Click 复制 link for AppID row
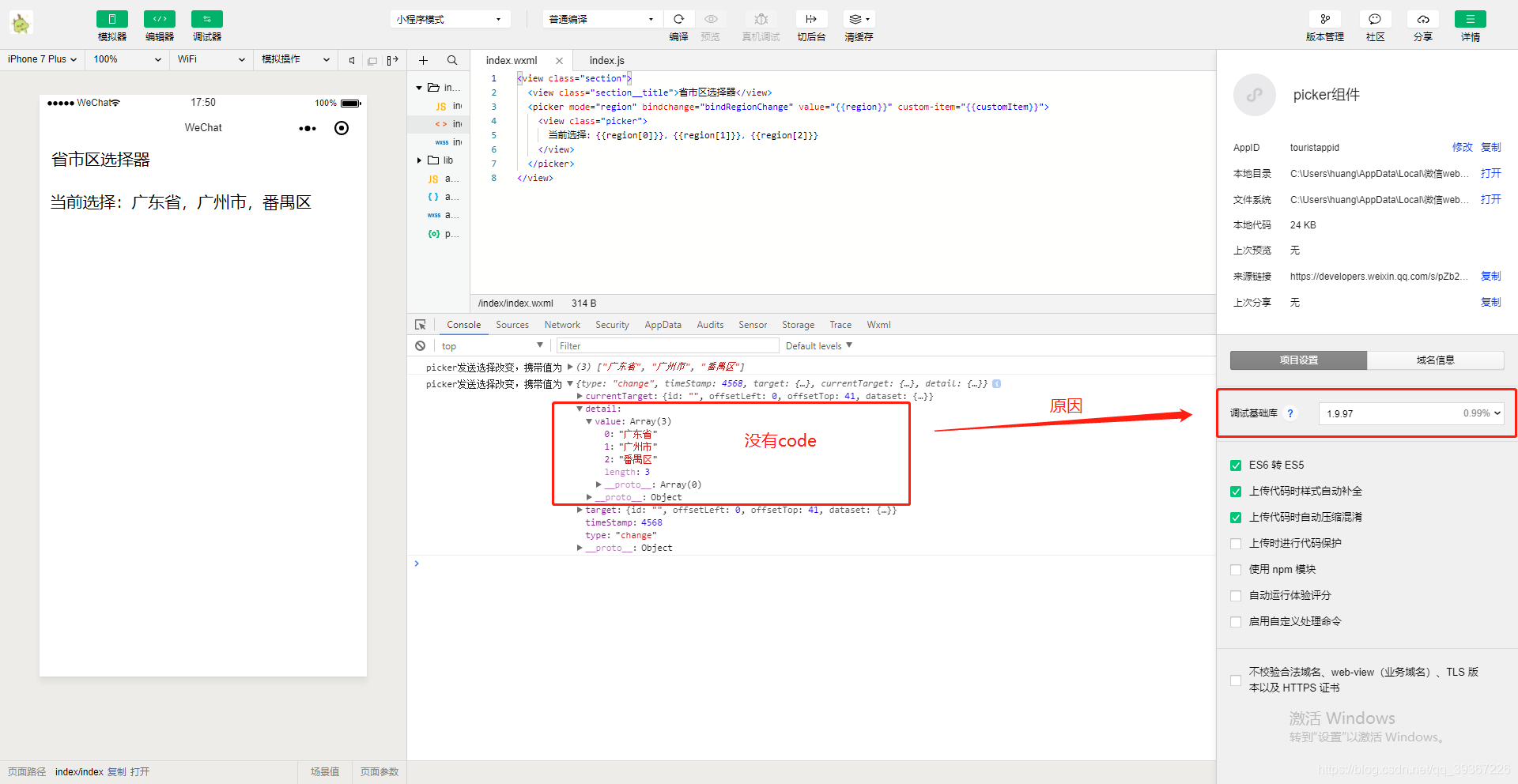Viewport: 1518px width, 784px height. point(1490,148)
